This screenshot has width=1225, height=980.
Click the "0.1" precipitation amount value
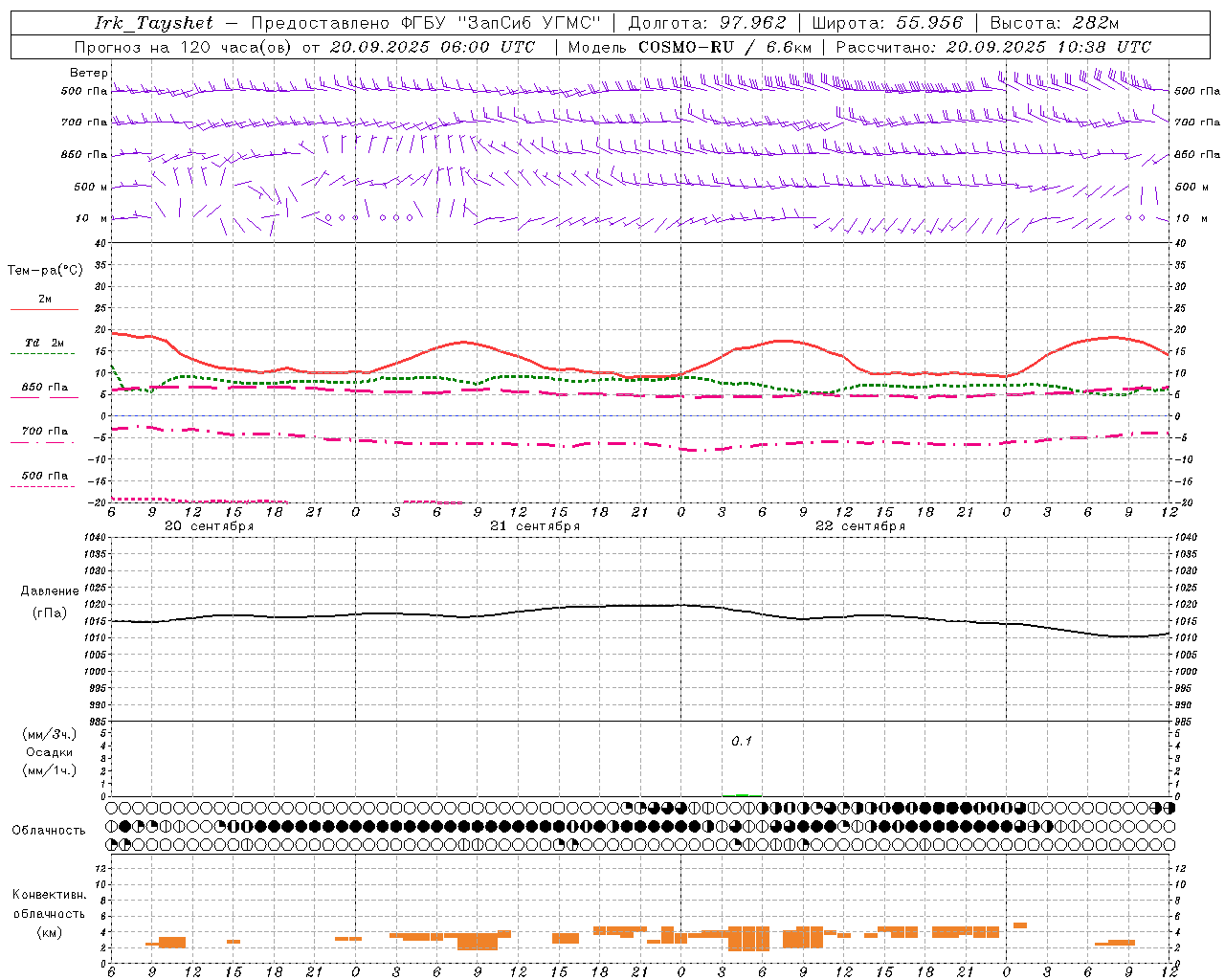(742, 741)
